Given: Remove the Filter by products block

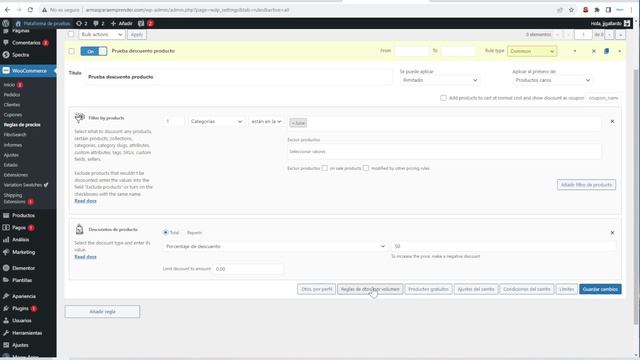Looking at the screenshot, I should pyautogui.click(x=612, y=121).
